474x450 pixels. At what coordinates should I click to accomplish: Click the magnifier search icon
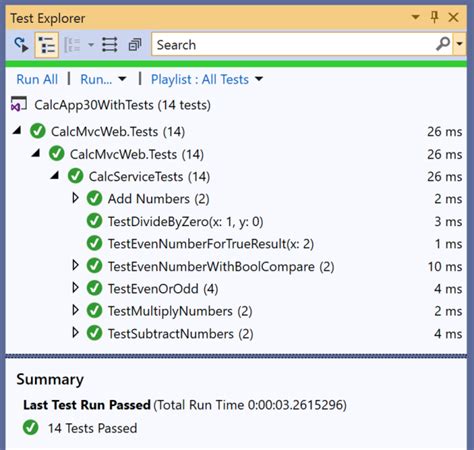443,44
